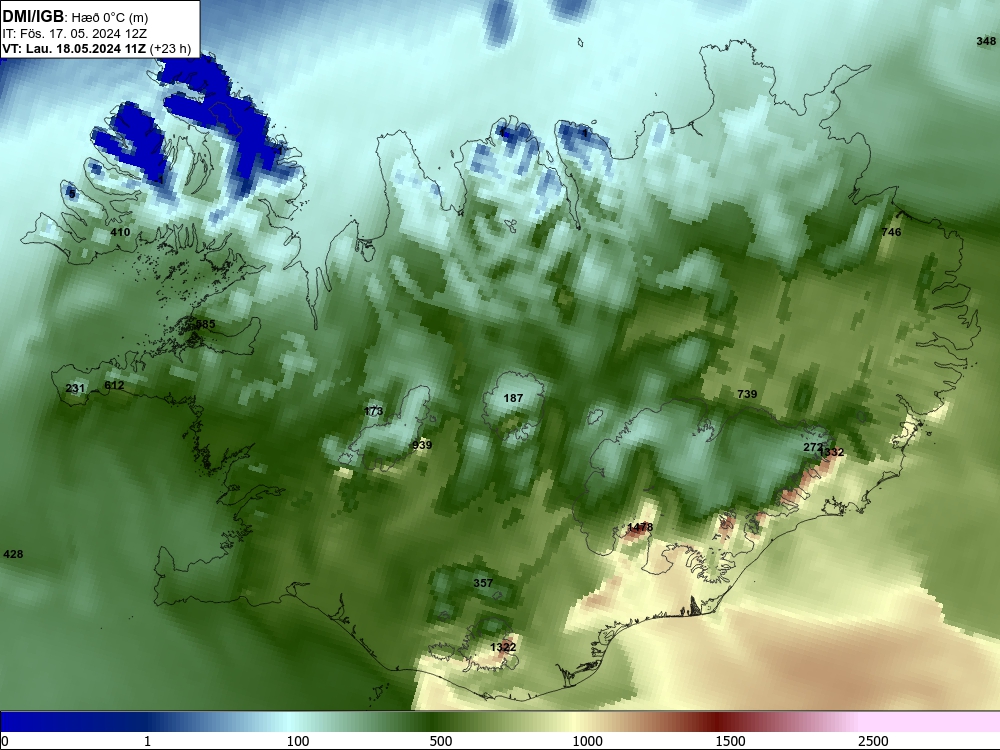Viewport: 1000px width, 750px height.
Task: Click the 428 value label over the sea
Action: pyautogui.click(x=13, y=554)
